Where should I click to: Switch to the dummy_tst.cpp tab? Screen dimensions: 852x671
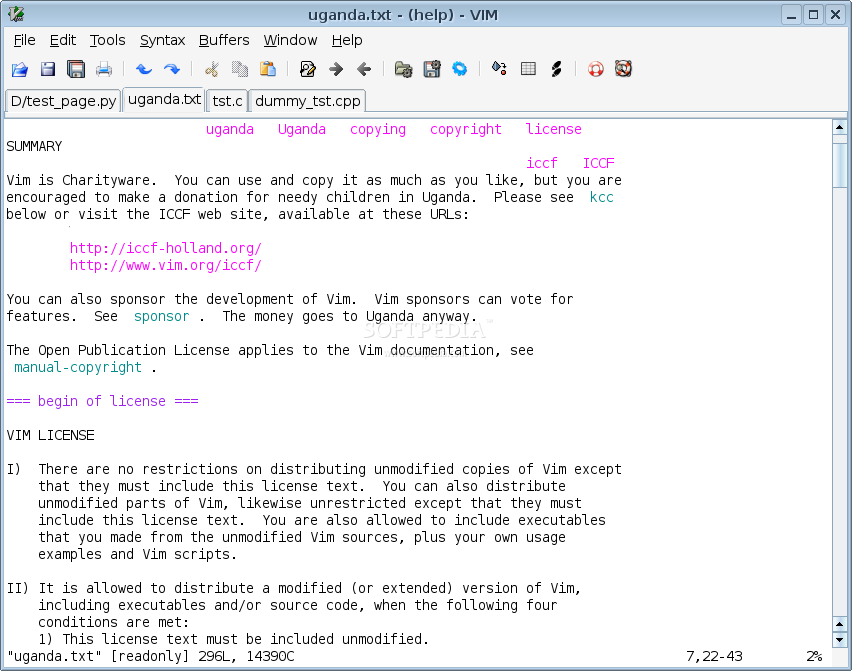point(308,101)
